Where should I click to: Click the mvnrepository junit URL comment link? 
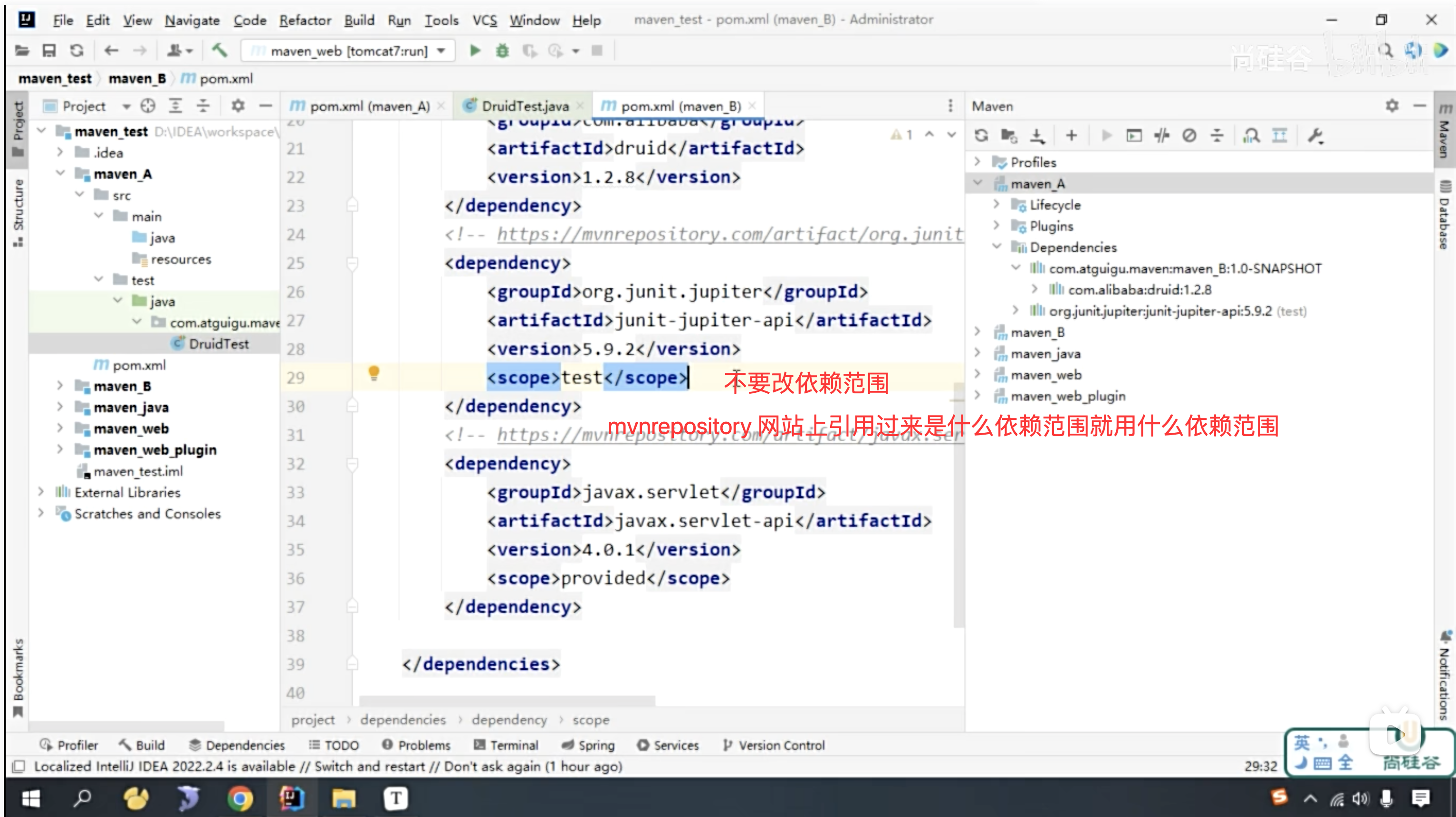[729, 234]
